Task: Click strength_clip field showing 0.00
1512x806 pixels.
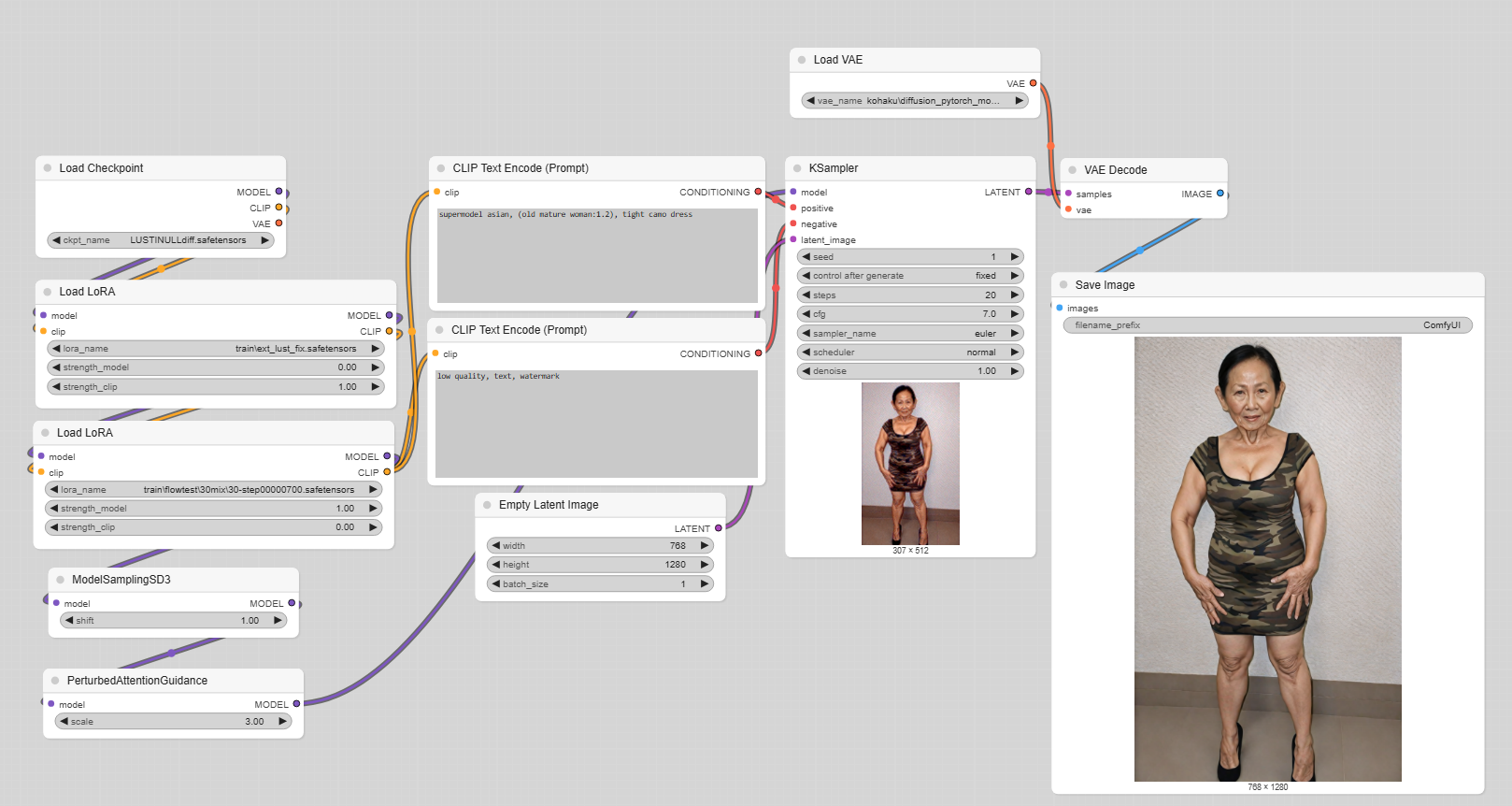Action: pos(214,527)
